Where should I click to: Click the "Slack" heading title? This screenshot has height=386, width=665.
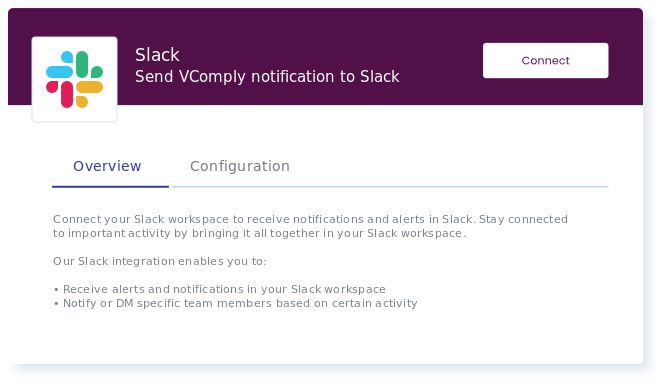tap(157, 55)
